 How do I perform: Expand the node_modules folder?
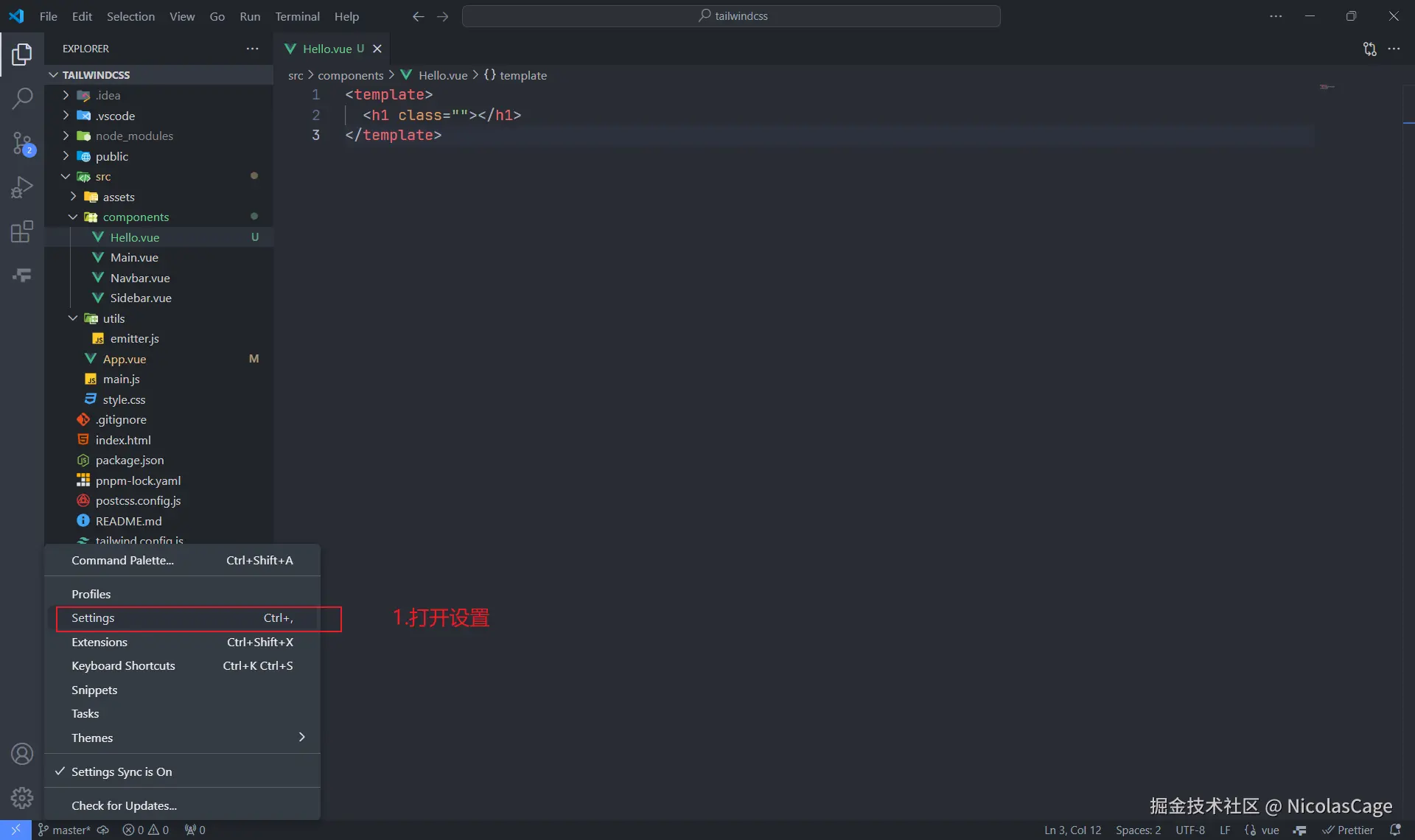point(134,136)
